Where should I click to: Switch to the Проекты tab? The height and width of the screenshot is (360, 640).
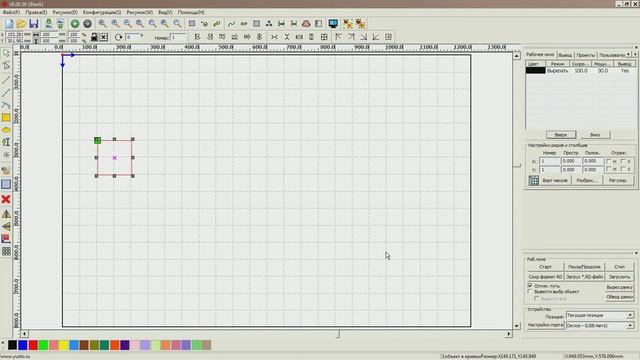click(586, 55)
